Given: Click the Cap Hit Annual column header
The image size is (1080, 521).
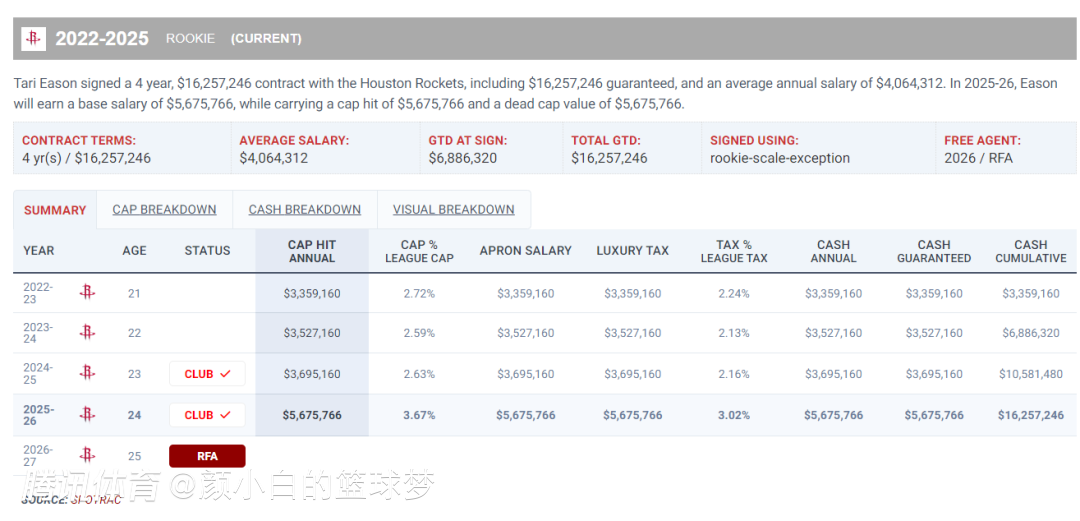Looking at the screenshot, I should [x=312, y=251].
